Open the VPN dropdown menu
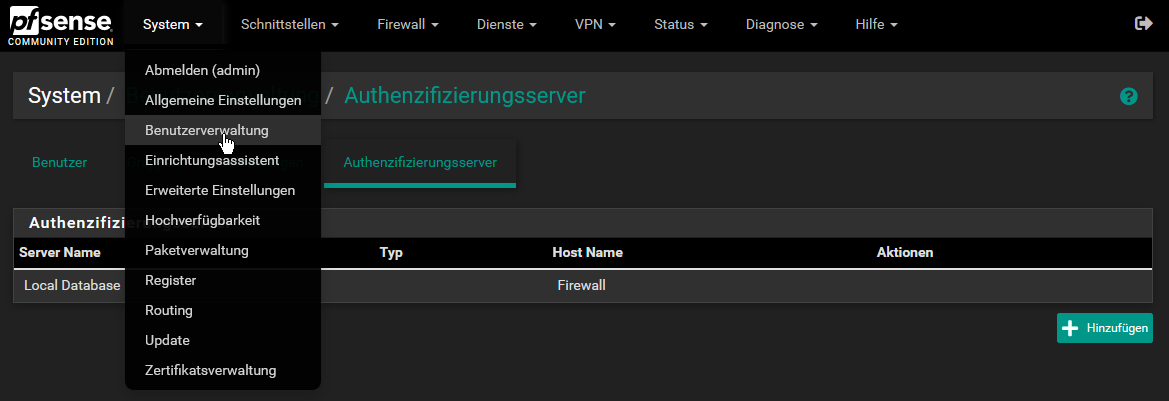Image resolution: width=1169 pixels, height=401 pixels. 595,25
